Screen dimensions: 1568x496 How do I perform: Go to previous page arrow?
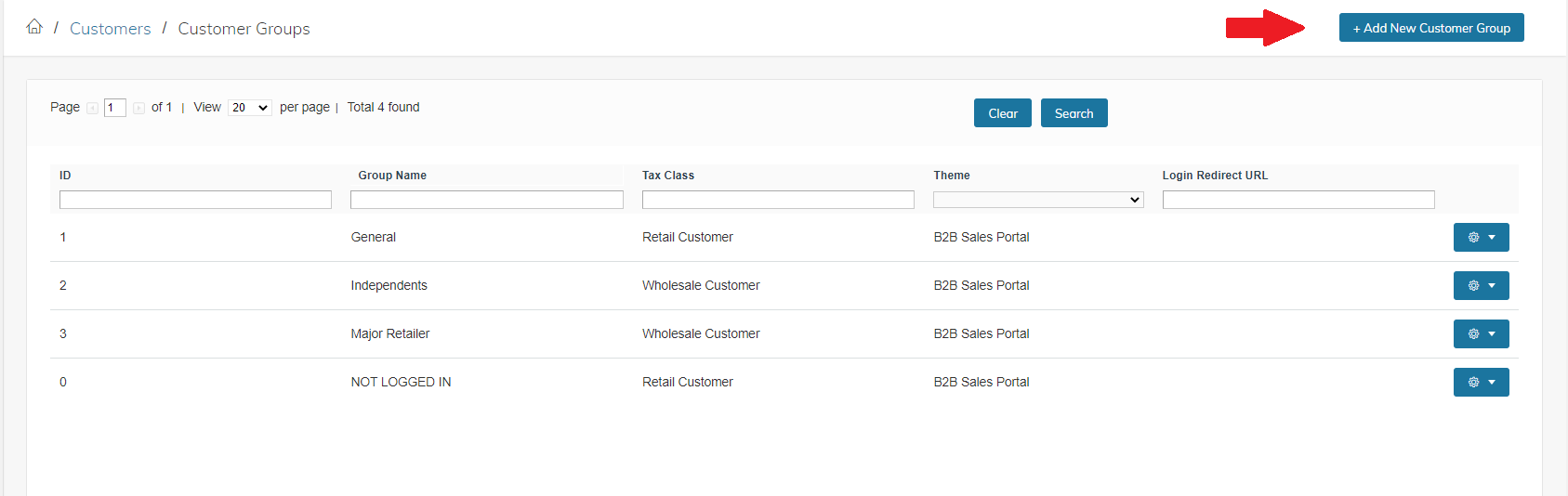(x=92, y=109)
